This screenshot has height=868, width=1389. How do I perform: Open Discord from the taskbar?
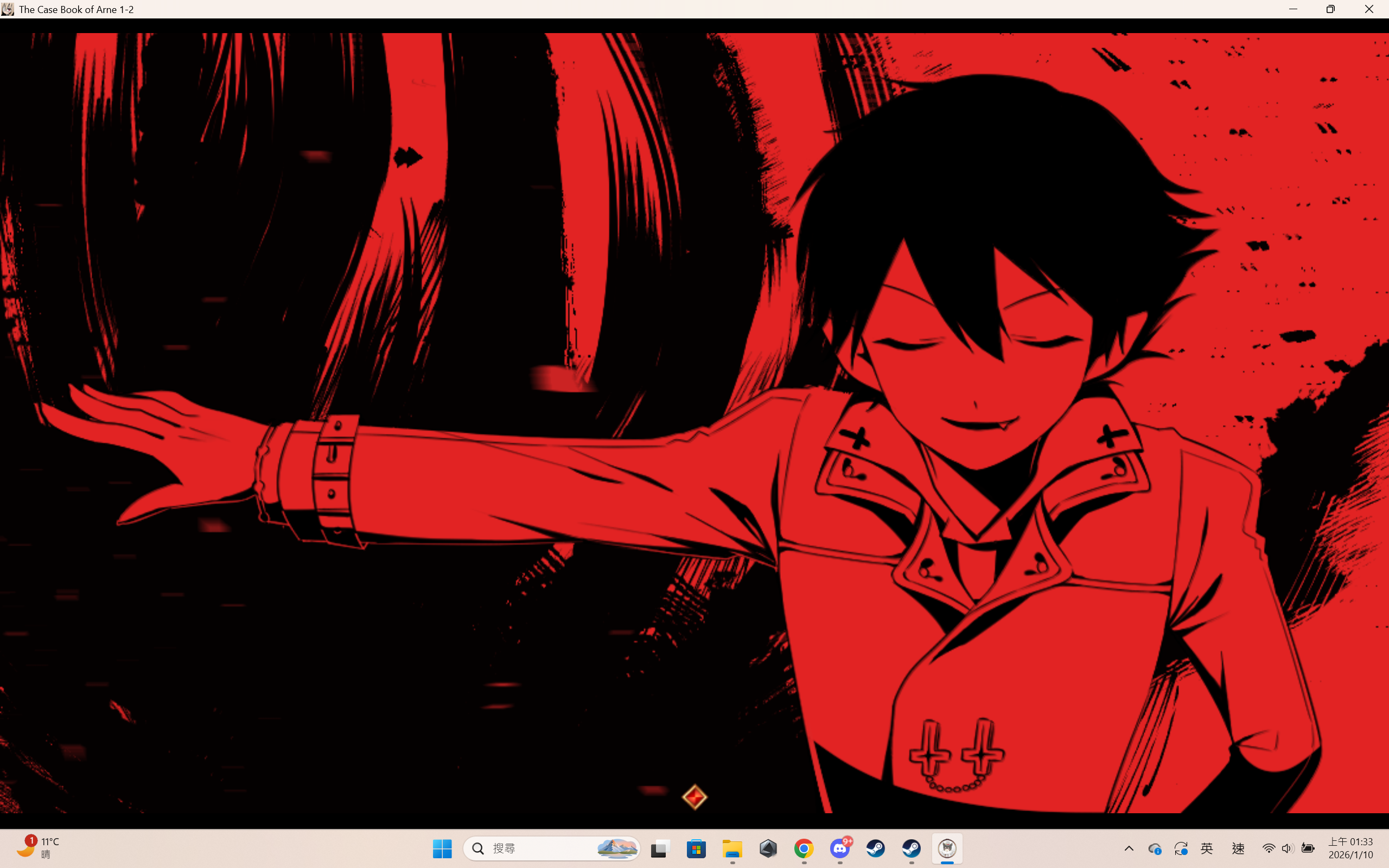[840, 848]
